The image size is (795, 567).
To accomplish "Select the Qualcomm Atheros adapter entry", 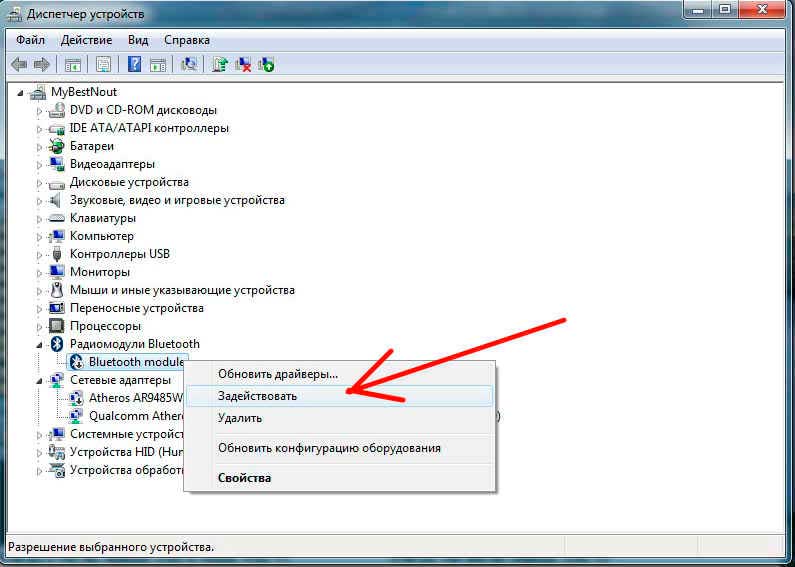I will [x=135, y=416].
